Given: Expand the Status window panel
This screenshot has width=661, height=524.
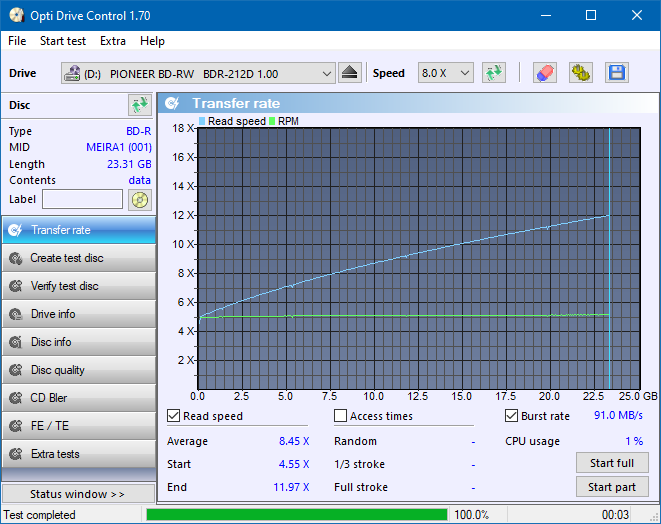Looking at the screenshot, I should pos(78,494).
